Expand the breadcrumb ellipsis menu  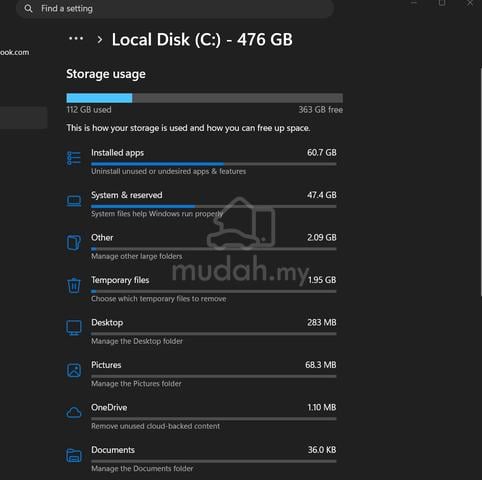tap(76, 39)
